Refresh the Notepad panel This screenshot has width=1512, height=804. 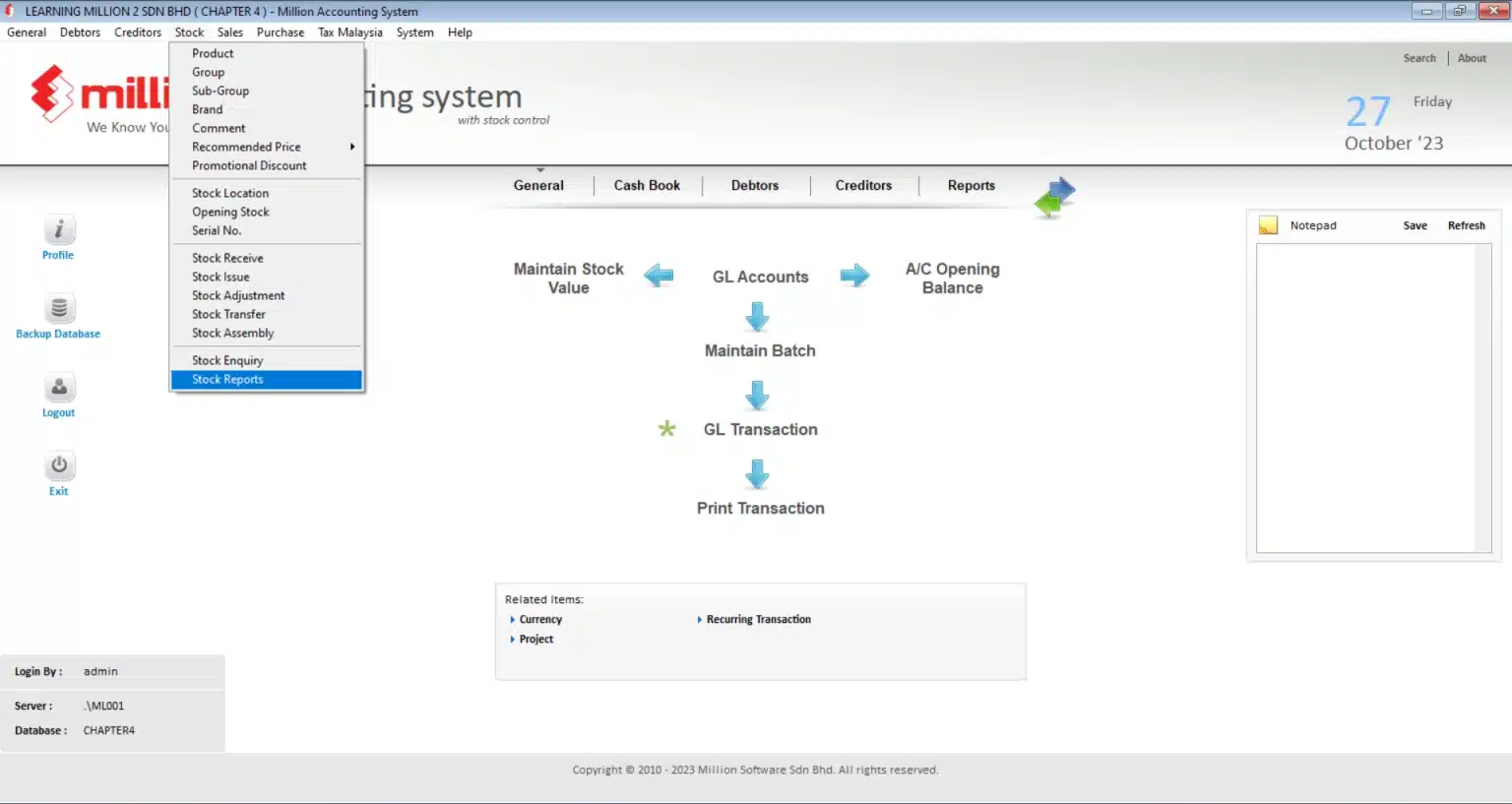coord(1466,224)
